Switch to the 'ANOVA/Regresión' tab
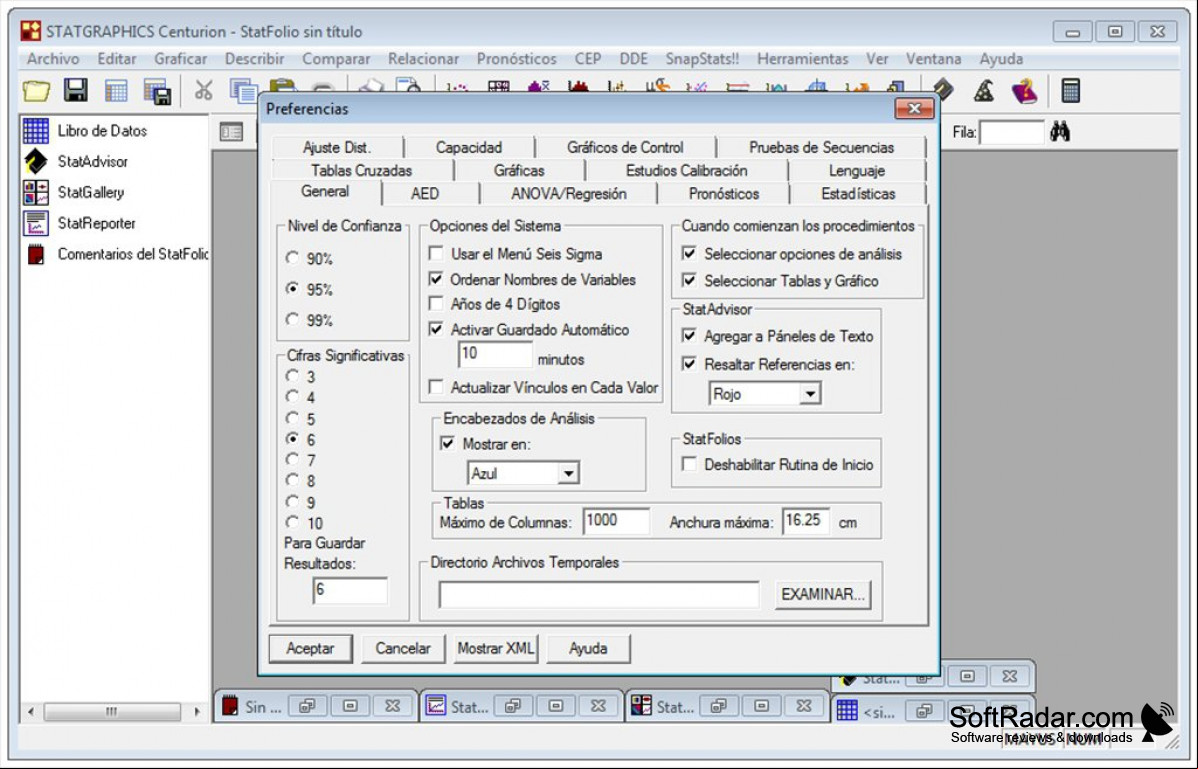The image size is (1198, 769). [569, 194]
